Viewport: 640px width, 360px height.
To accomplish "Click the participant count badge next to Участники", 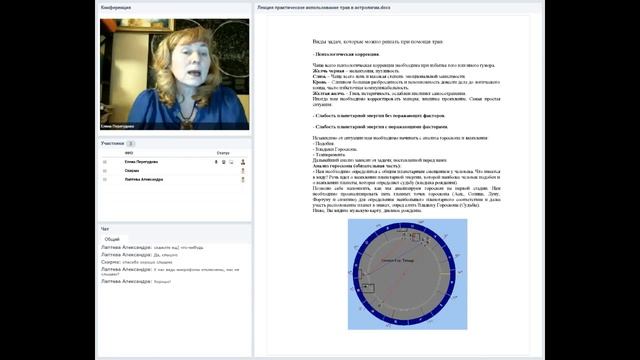I will click(131, 144).
